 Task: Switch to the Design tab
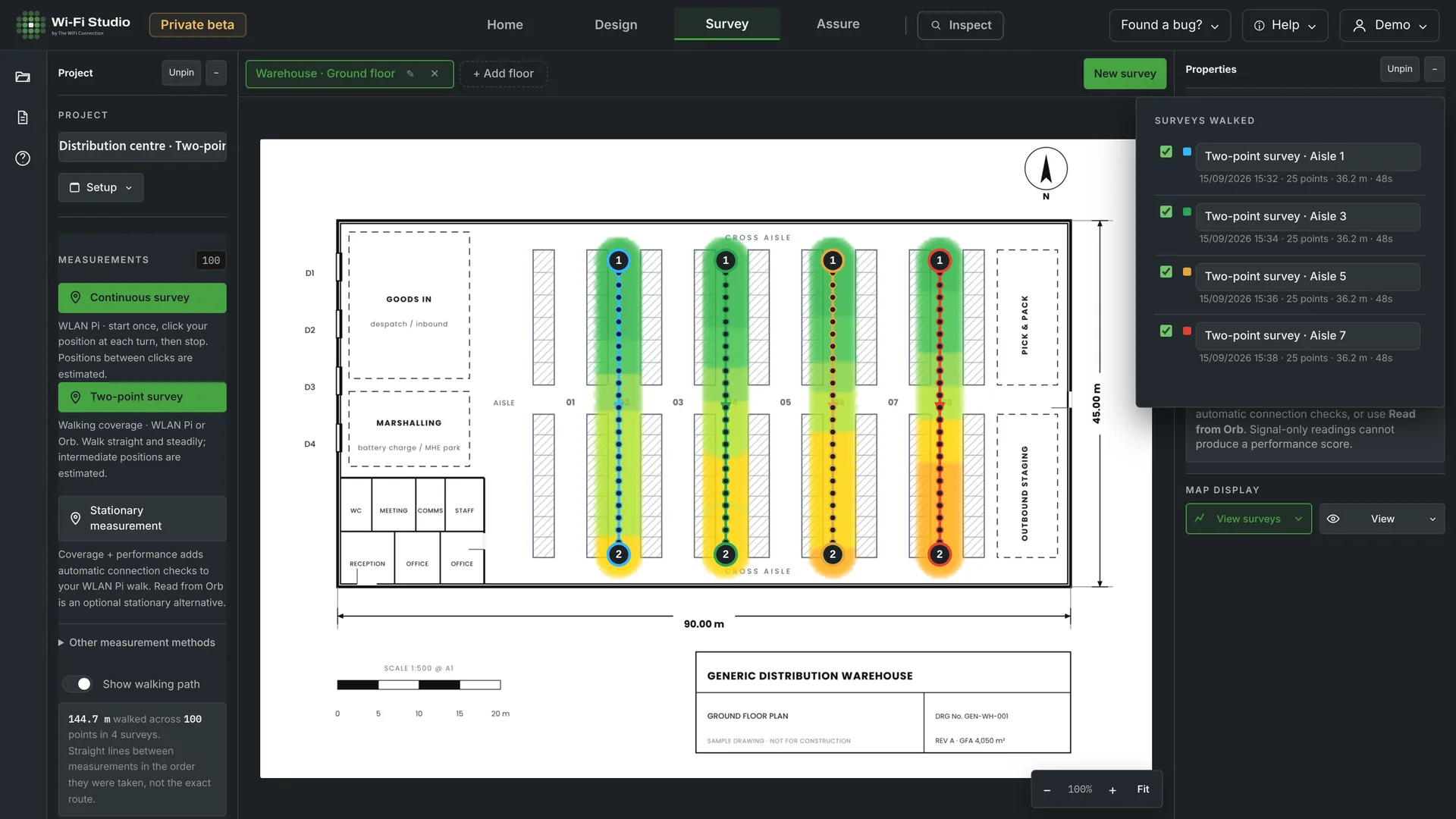(x=616, y=24)
